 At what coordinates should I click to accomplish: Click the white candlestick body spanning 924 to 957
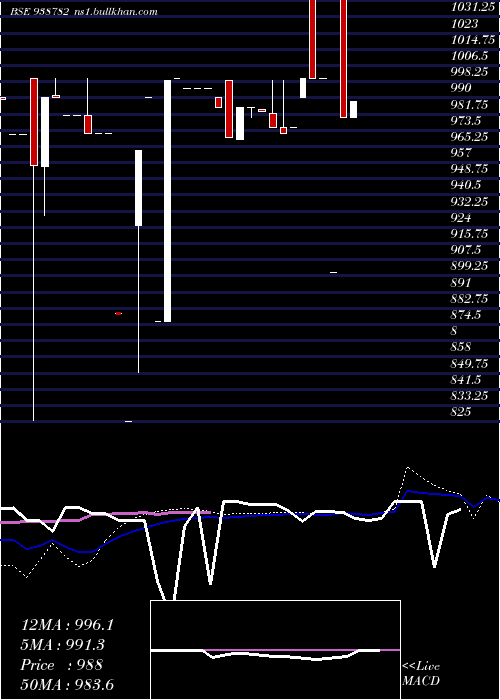pos(139,188)
